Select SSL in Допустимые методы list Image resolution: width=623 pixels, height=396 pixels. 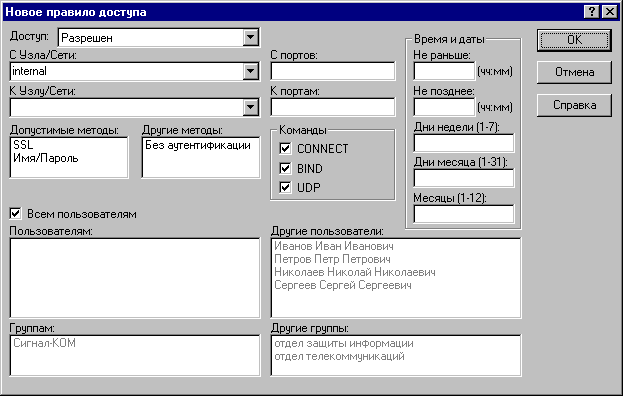23,145
